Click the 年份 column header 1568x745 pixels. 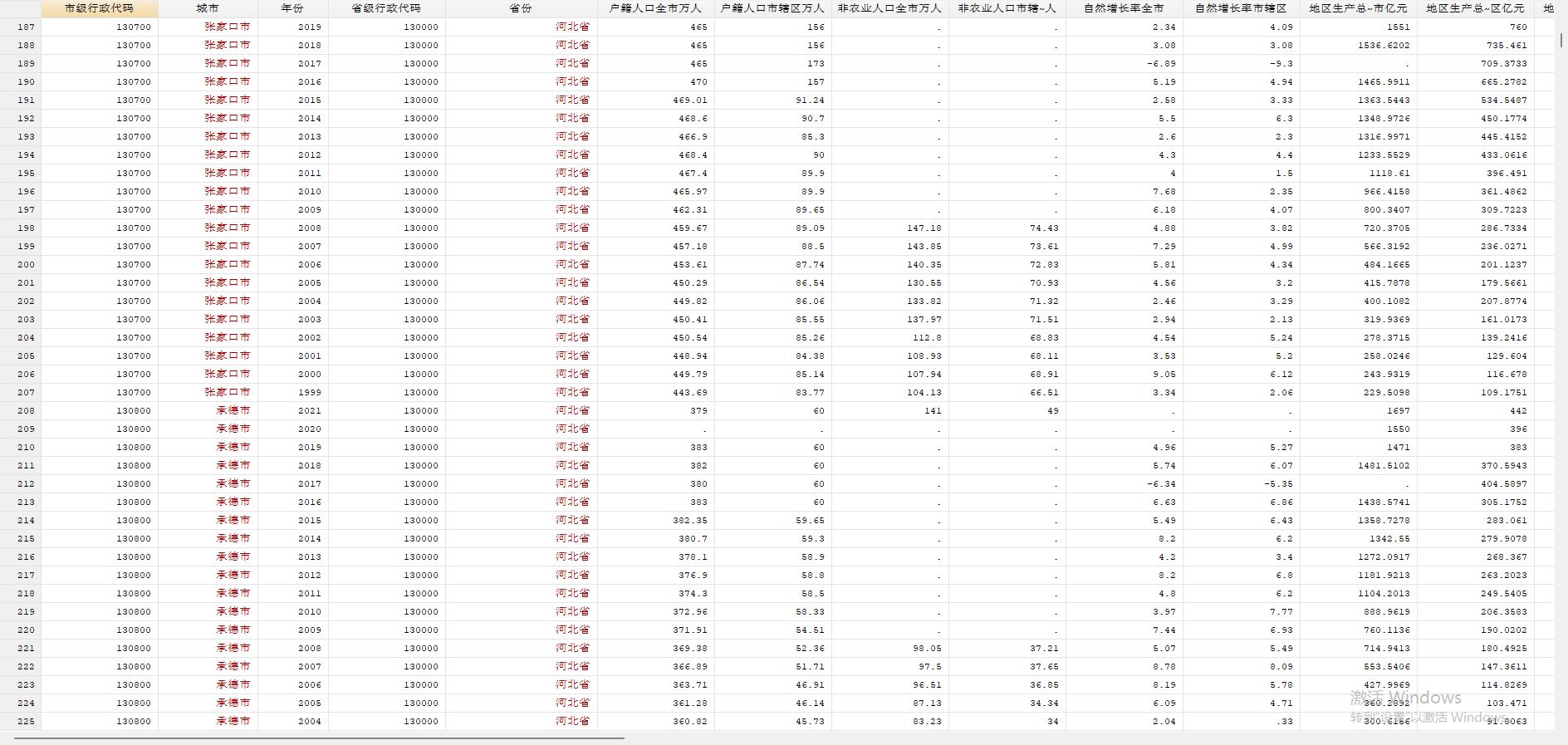click(x=292, y=8)
